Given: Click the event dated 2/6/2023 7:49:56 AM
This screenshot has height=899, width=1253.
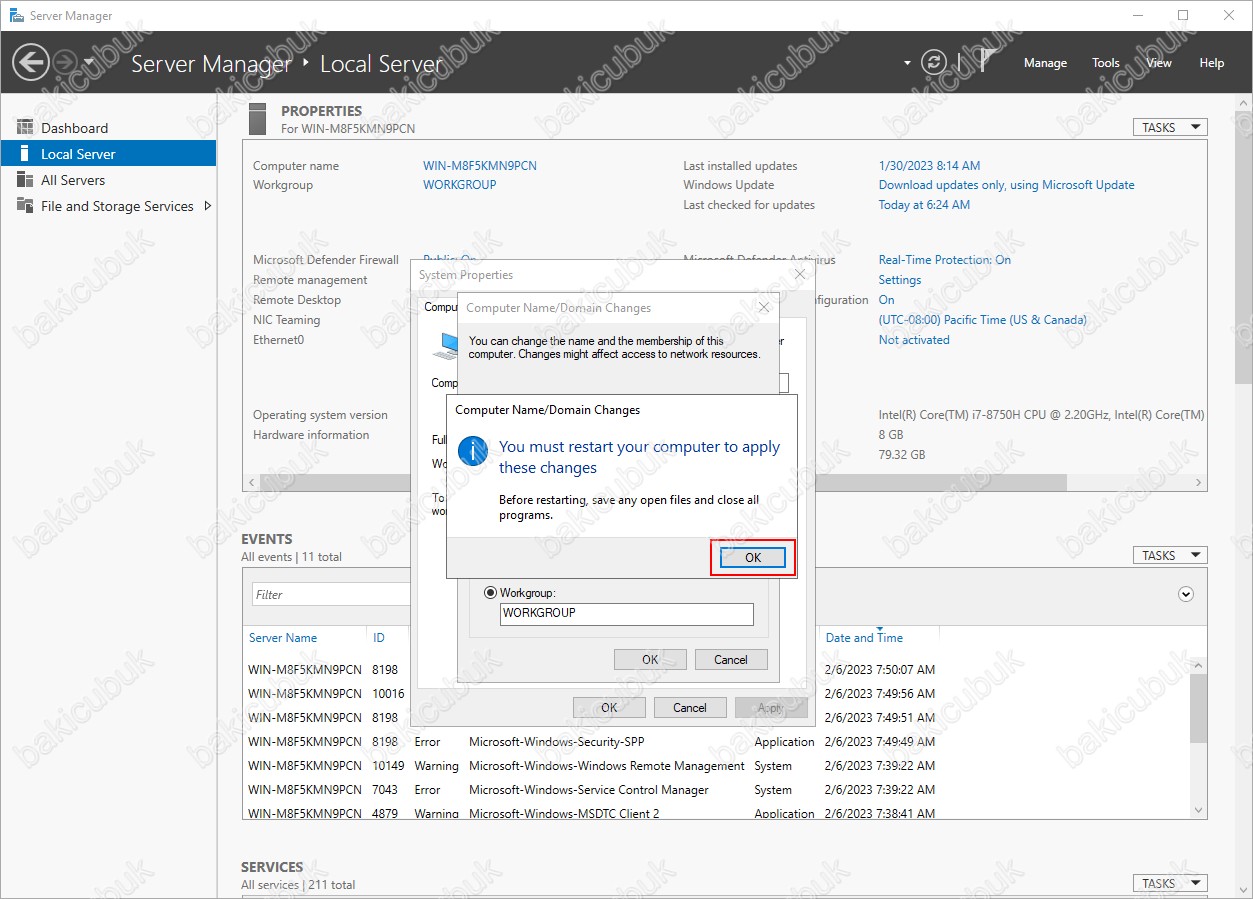Looking at the screenshot, I should [880, 694].
